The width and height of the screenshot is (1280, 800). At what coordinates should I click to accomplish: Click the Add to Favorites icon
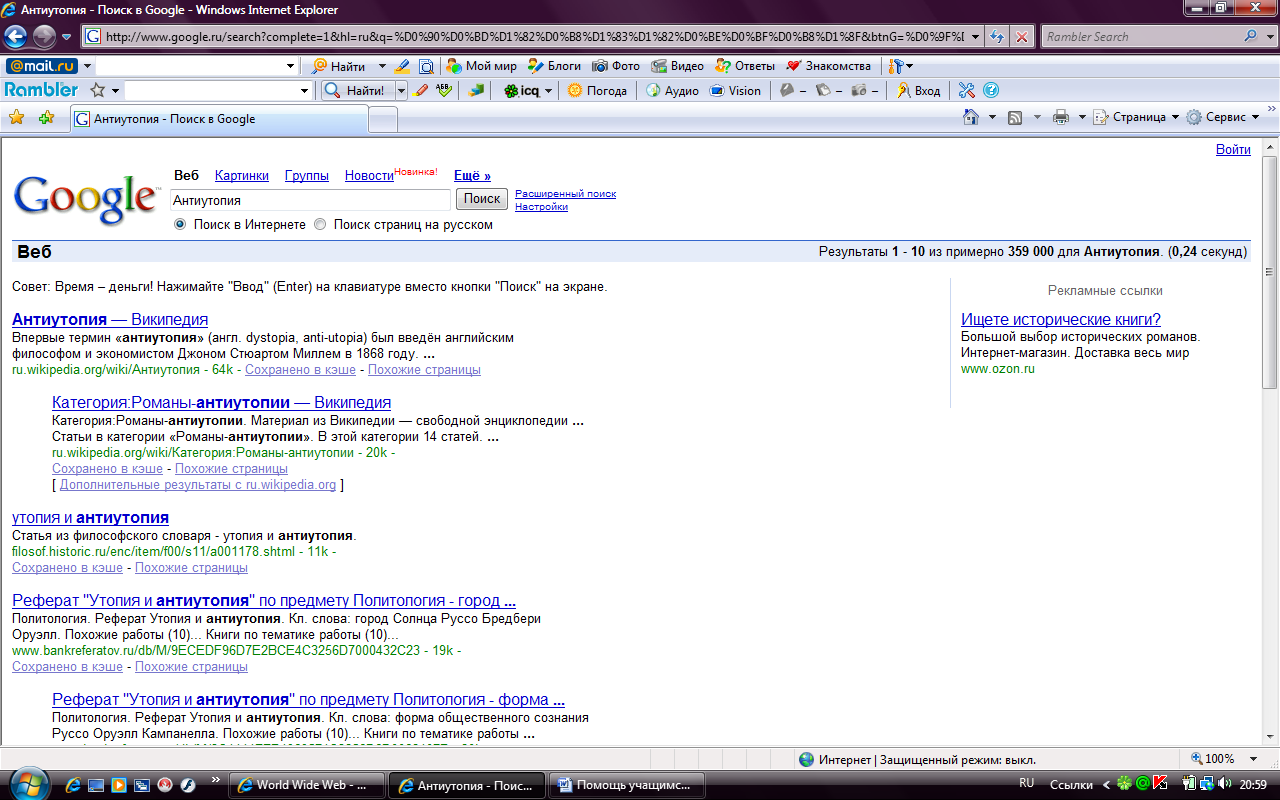[46, 117]
